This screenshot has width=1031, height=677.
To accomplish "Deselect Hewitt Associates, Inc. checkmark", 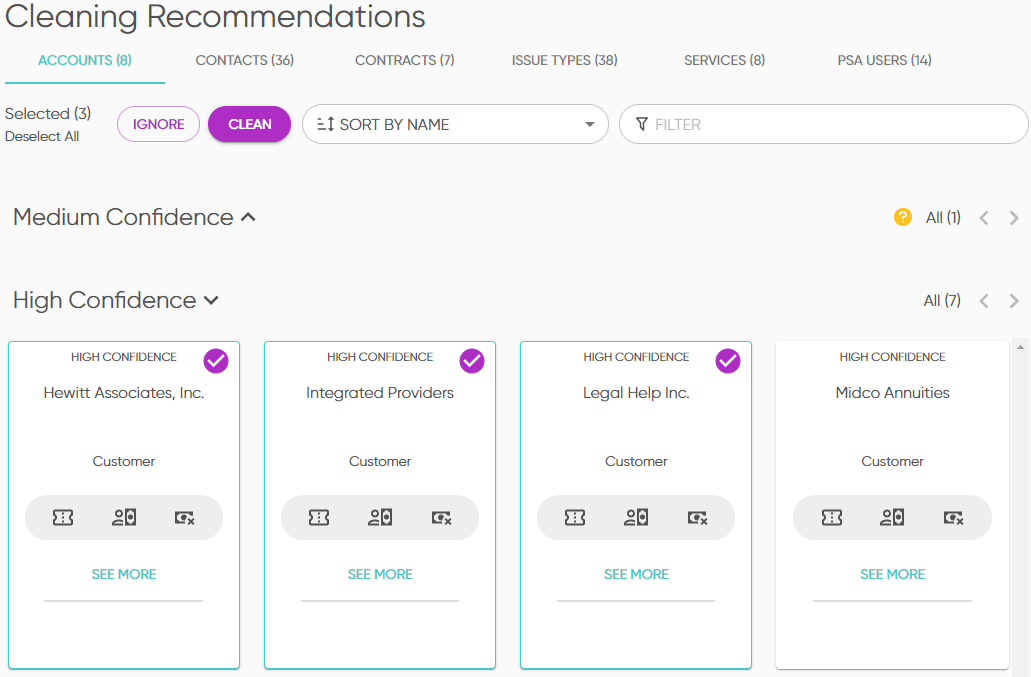I will pos(216,361).
